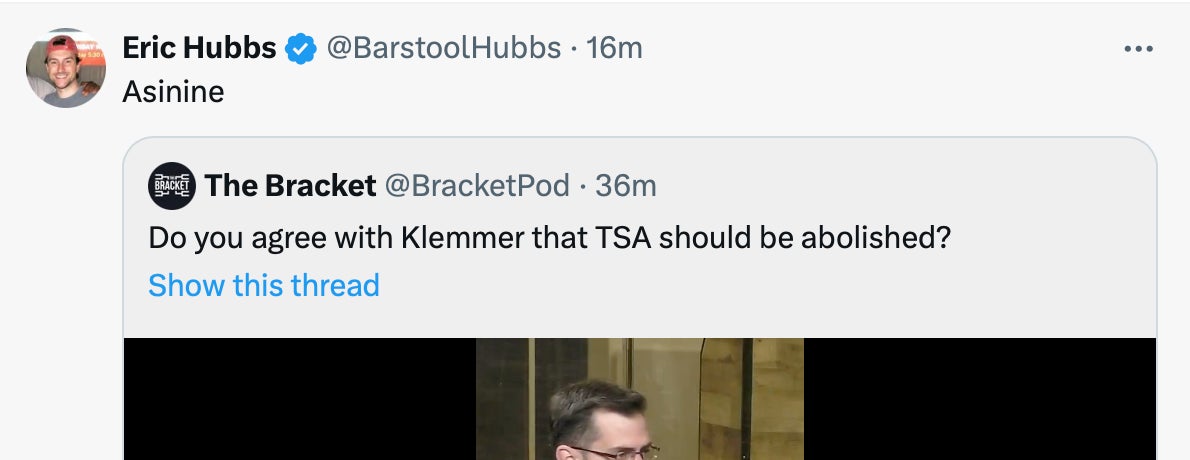This screenshot has width=1190, height=460.
Task: Click The Bracket logo avatar
Action: 171,186
